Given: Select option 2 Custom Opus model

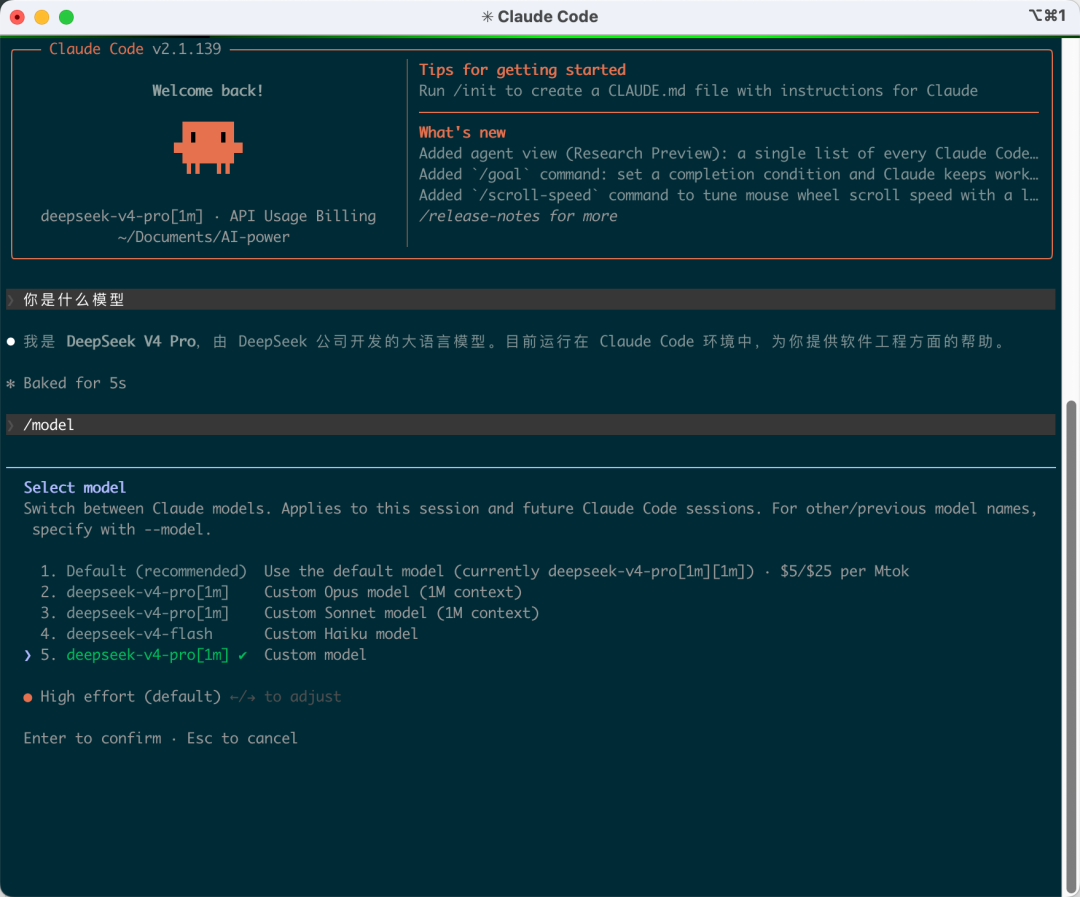Looking at the screenshot, I should click(281, 592).
